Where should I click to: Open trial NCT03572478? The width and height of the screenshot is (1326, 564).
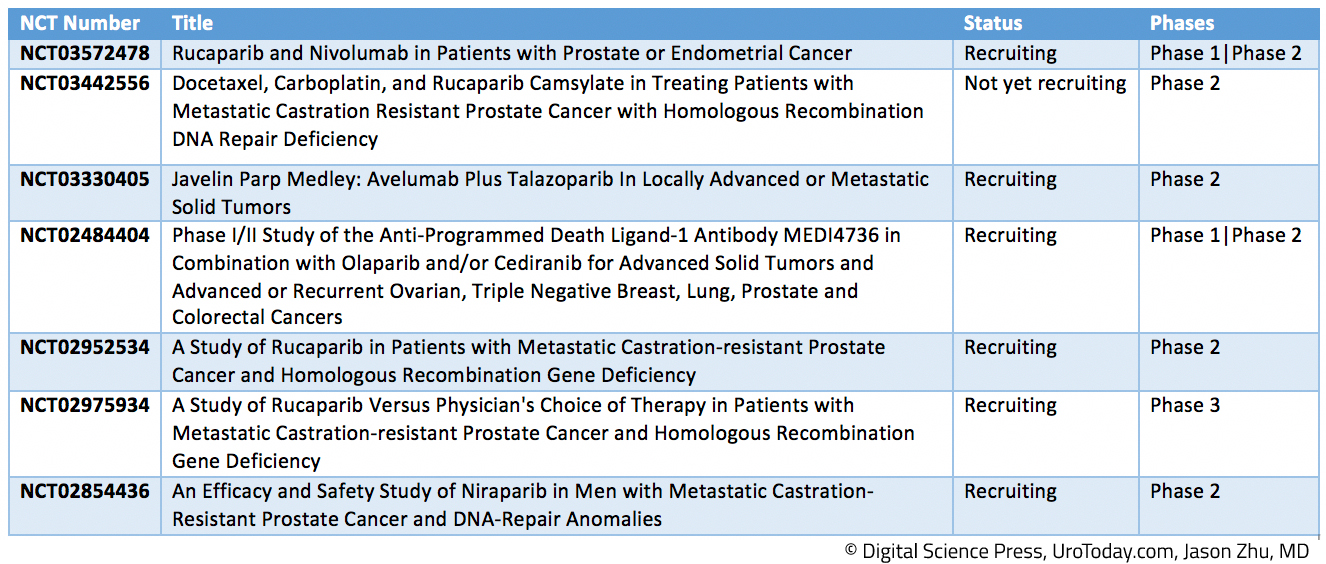[85, 54]
